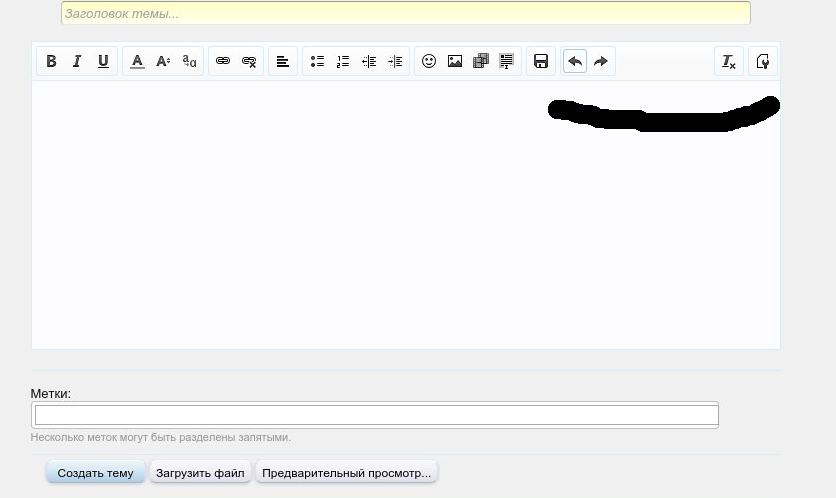
Task: Open Предварительный просмотр preview
Action: coord(347,473)
